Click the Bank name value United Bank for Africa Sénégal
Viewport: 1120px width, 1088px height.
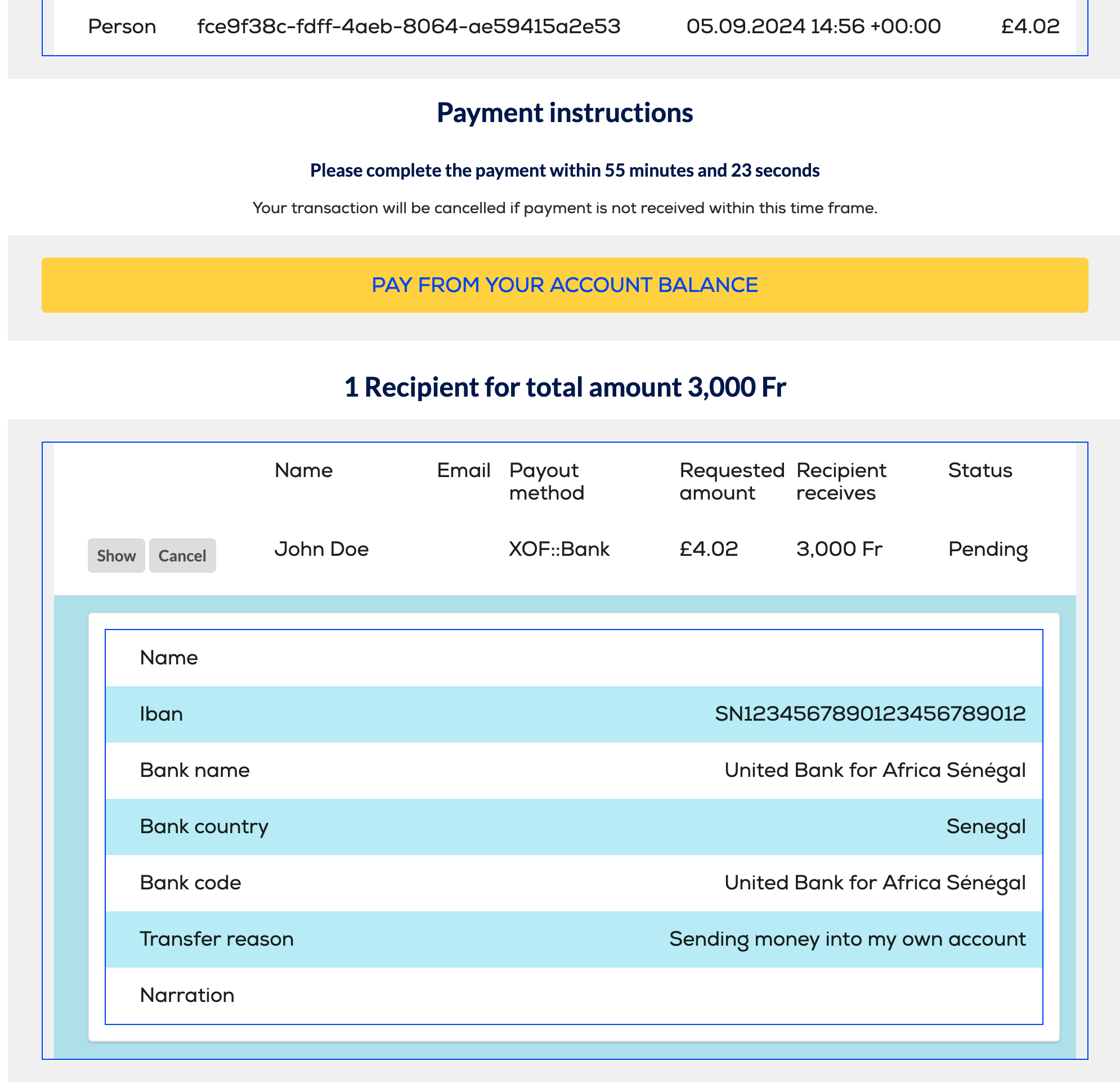(x=875, y=771)
